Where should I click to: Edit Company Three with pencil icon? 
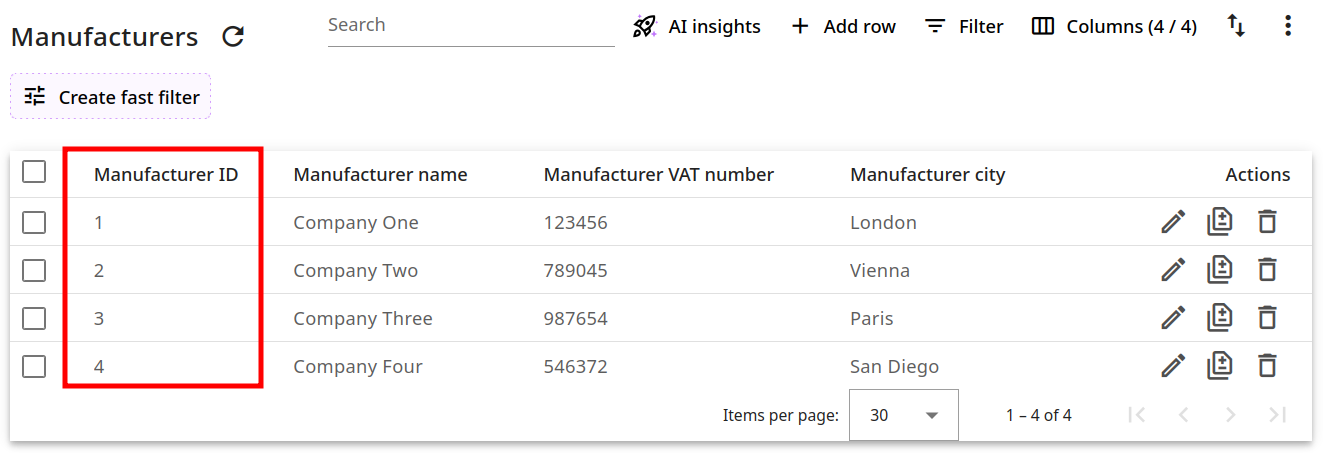tap(1172, 318)
